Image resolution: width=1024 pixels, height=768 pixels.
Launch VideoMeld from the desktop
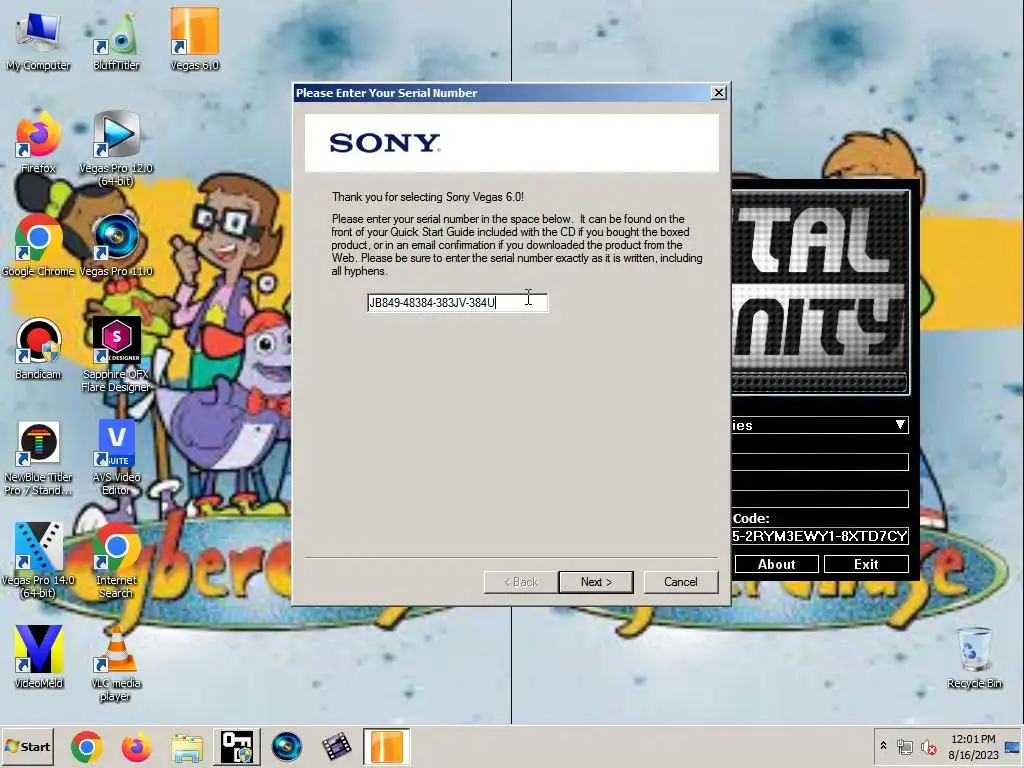[38, 657]
